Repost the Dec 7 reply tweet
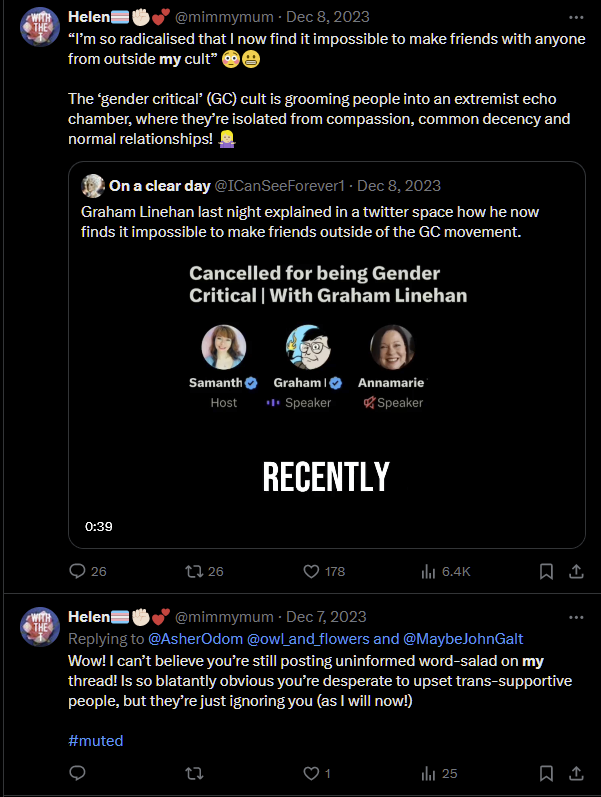Screen dimensions: 601x797 point(194,774)
